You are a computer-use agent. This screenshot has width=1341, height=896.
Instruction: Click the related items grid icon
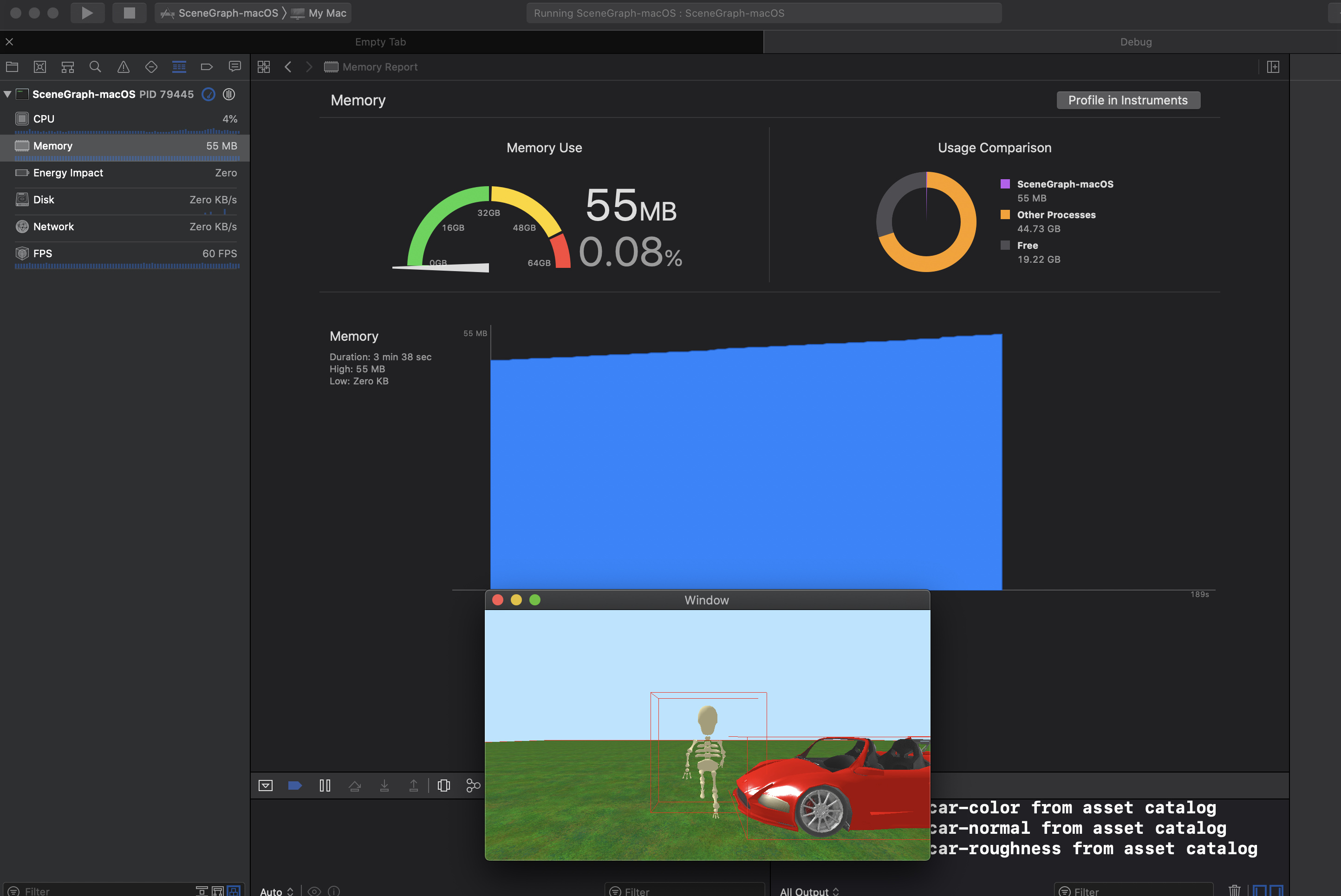point(263,67)
